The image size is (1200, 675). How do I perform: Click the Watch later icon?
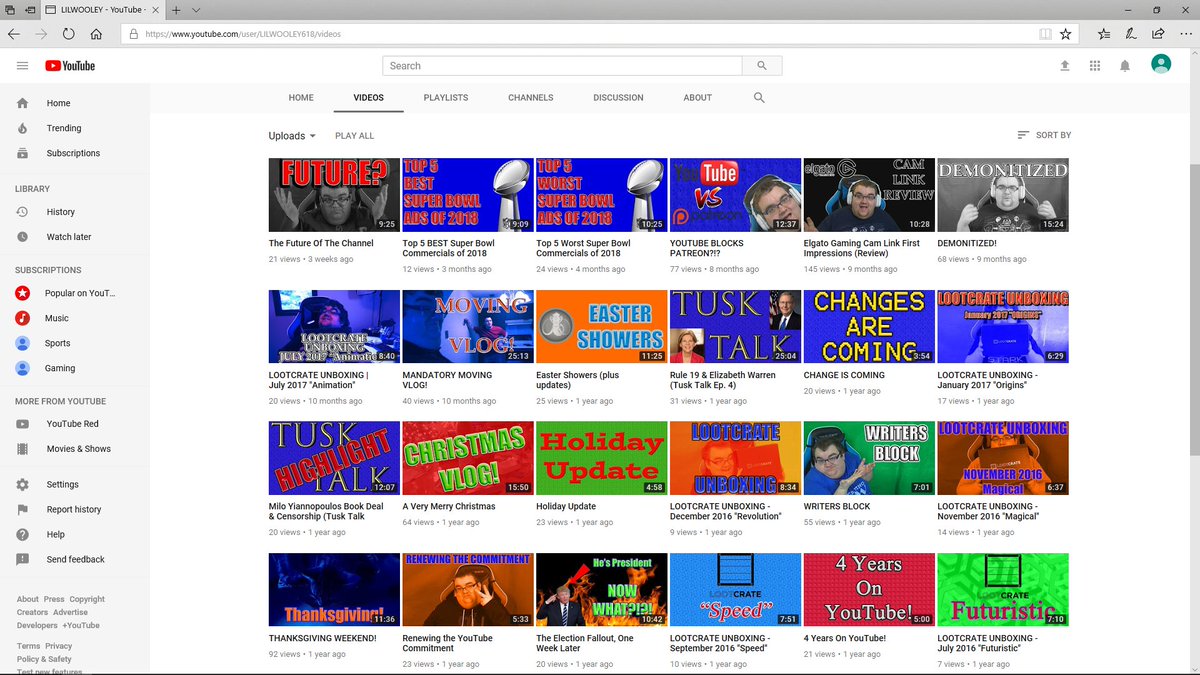click(x=23, y=237)
